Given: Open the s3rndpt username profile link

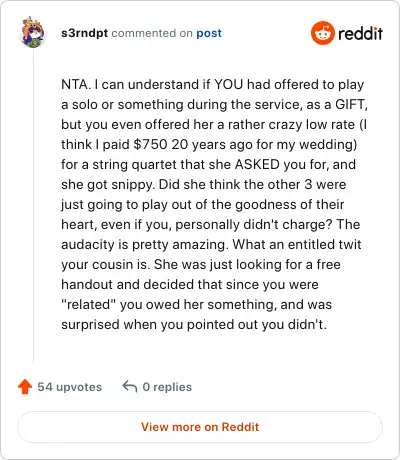Looking at the screenshot, I should (84, 33).
